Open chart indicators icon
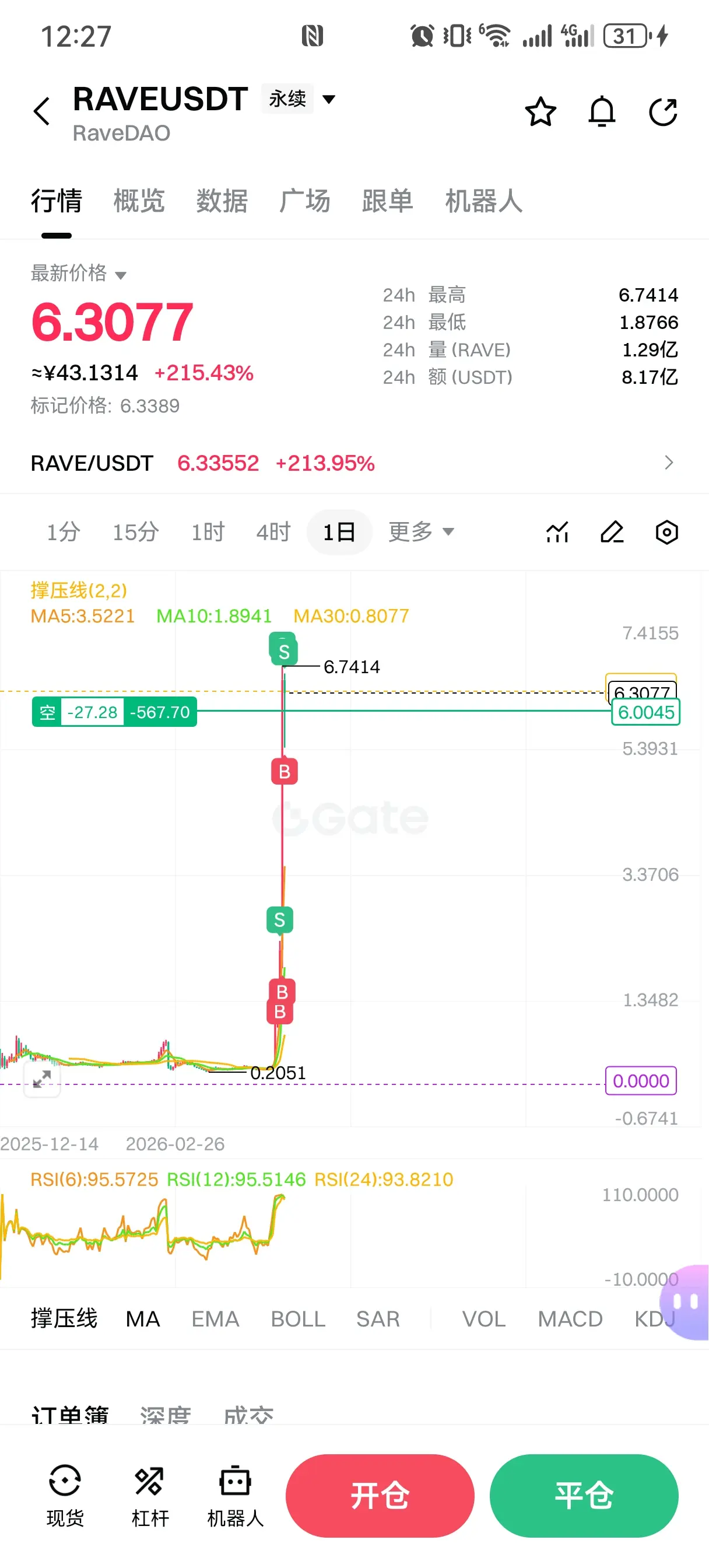709x1568 pixels. 557,532
